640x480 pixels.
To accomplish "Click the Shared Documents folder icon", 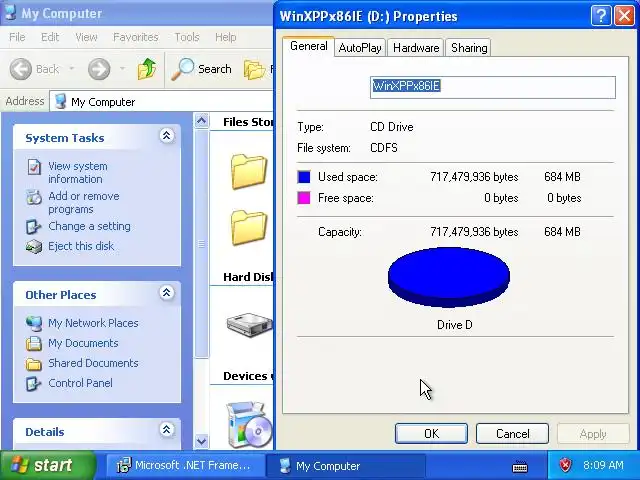I will 33,364.
